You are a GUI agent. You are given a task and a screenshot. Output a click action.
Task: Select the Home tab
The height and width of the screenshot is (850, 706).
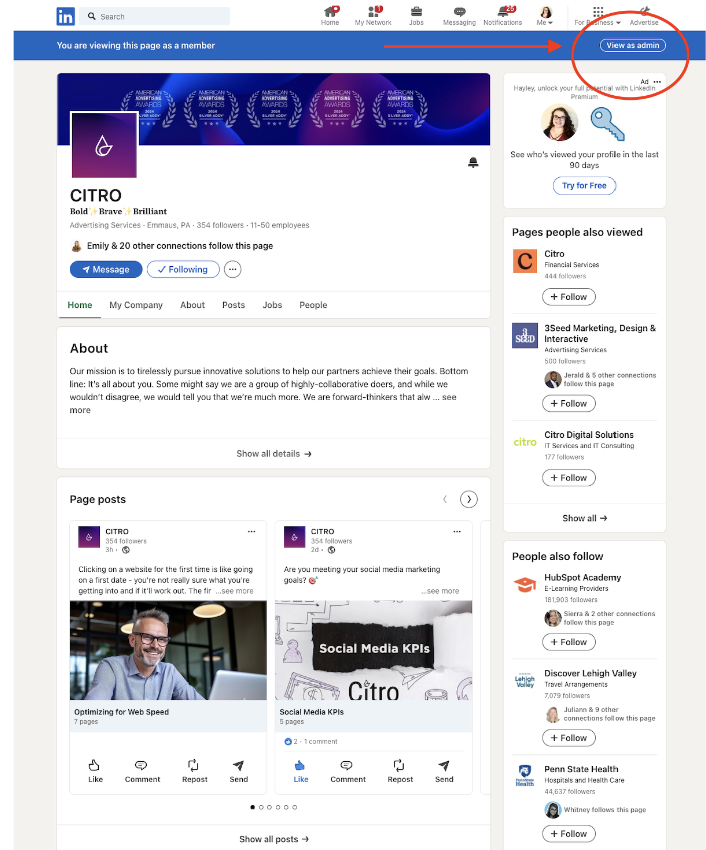point(80,305)
